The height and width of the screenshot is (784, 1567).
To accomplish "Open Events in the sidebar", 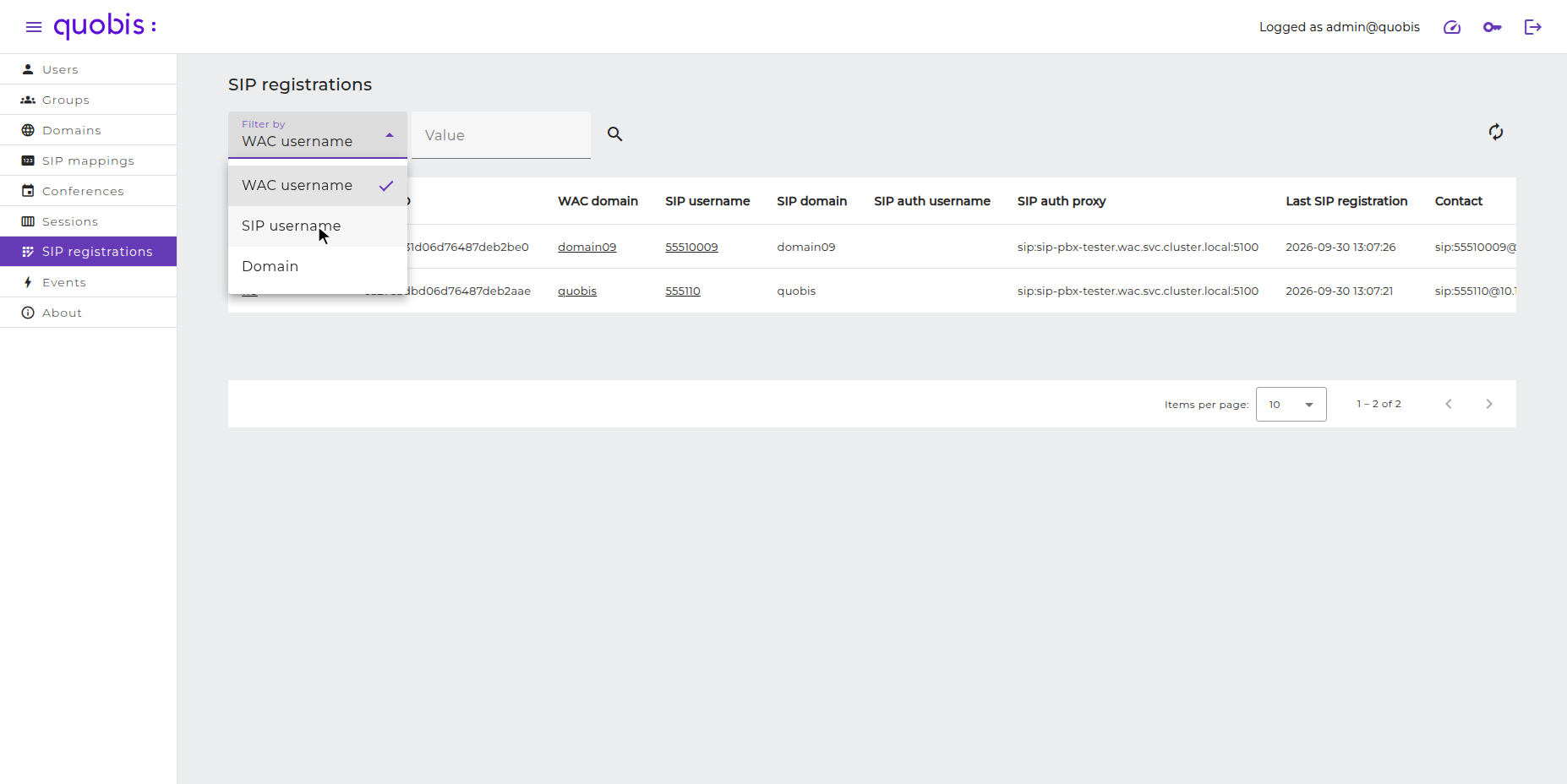I will click(88, 282).
